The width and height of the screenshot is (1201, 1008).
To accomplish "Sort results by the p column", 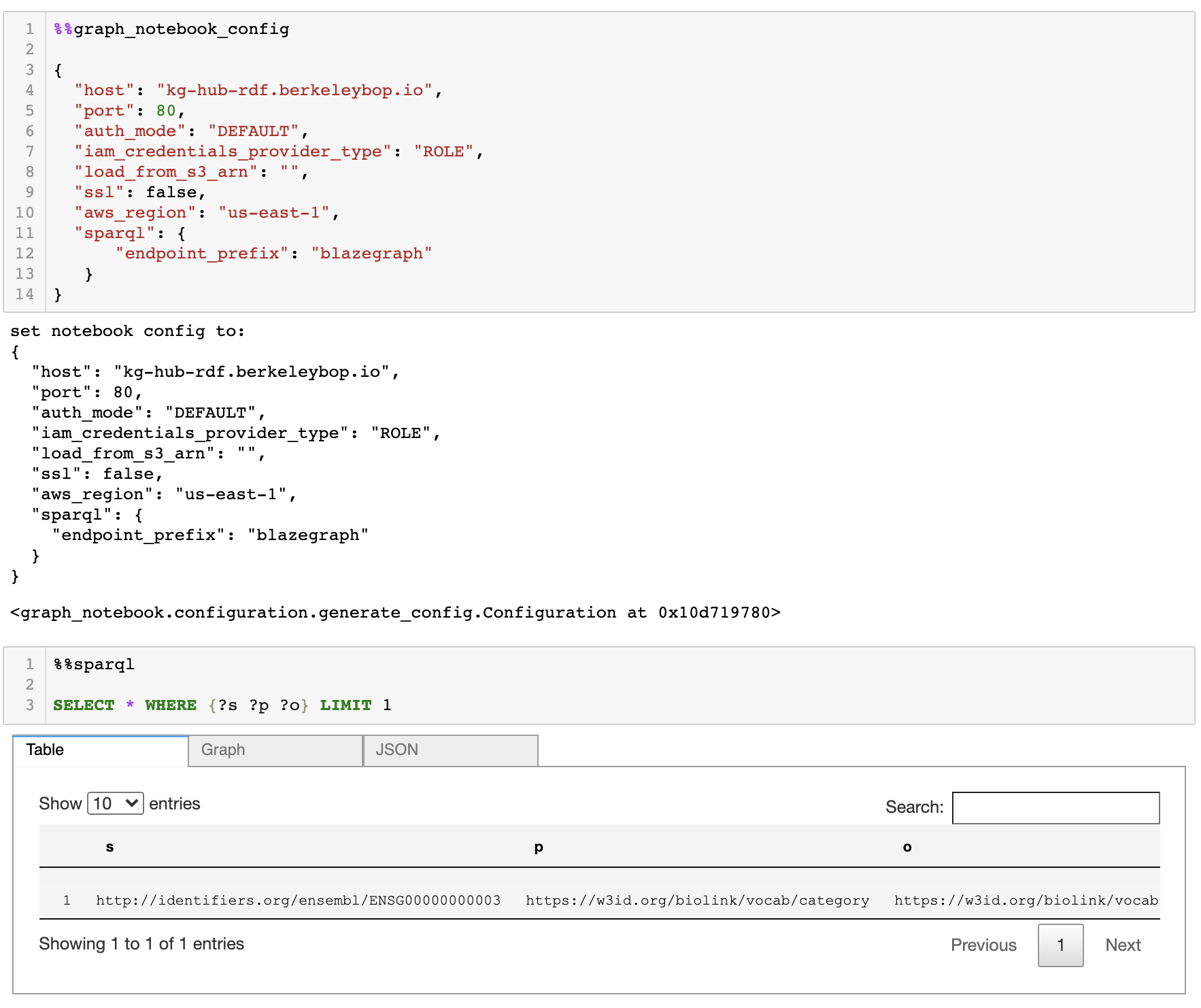I will pos(538,847).
